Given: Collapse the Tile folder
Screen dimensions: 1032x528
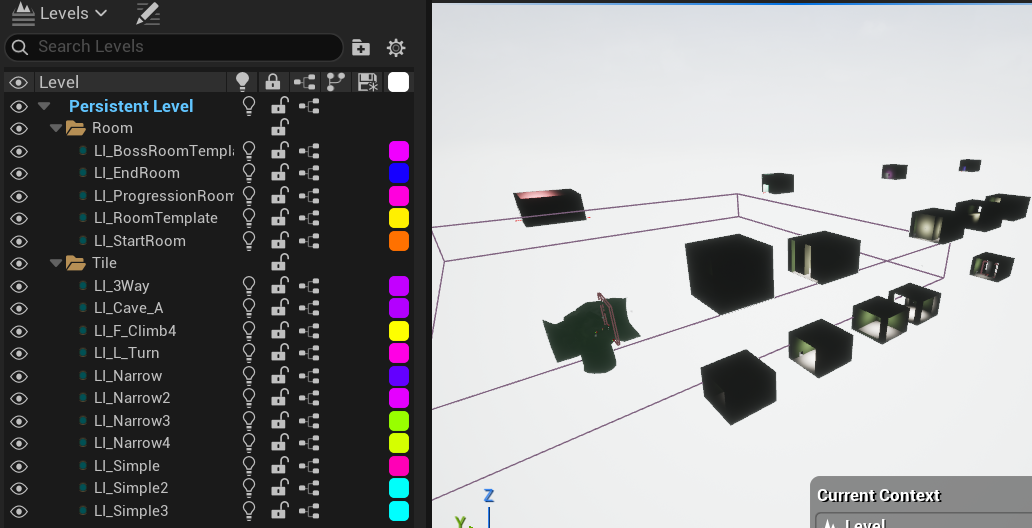Looking at the screenshot, I should pyautogui.click(x=56, y=263).
